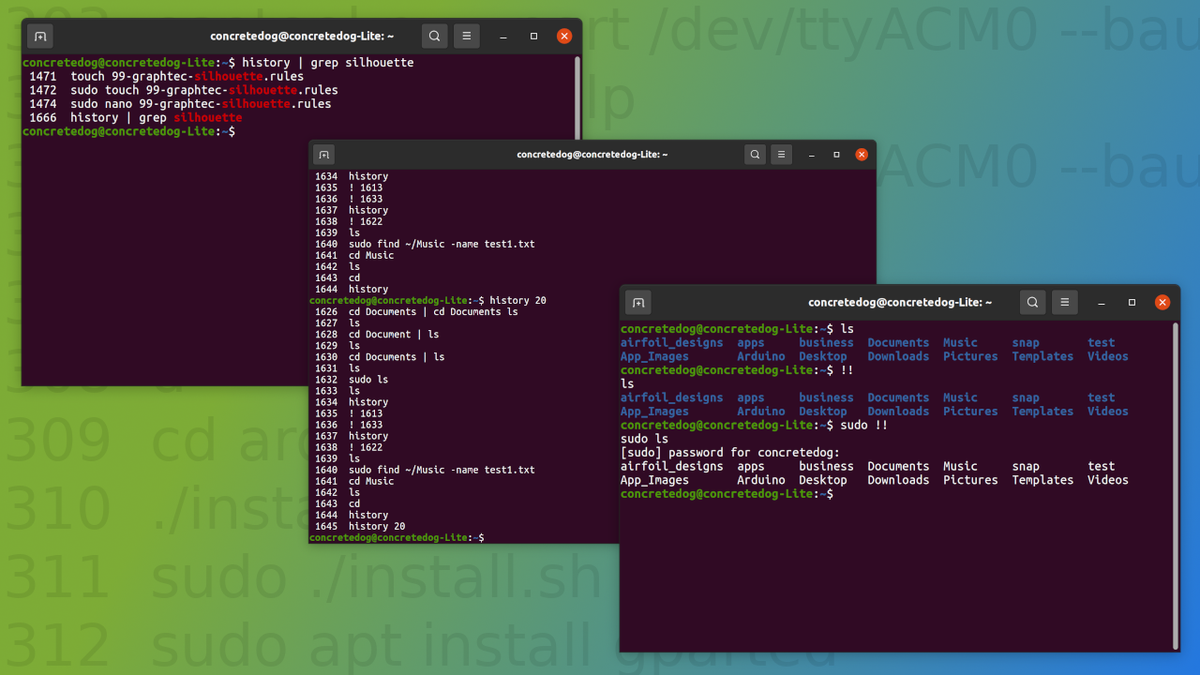The image size is (1200, 675).
Task: Click line 1645 history 20
Action: tap(359, 526)
